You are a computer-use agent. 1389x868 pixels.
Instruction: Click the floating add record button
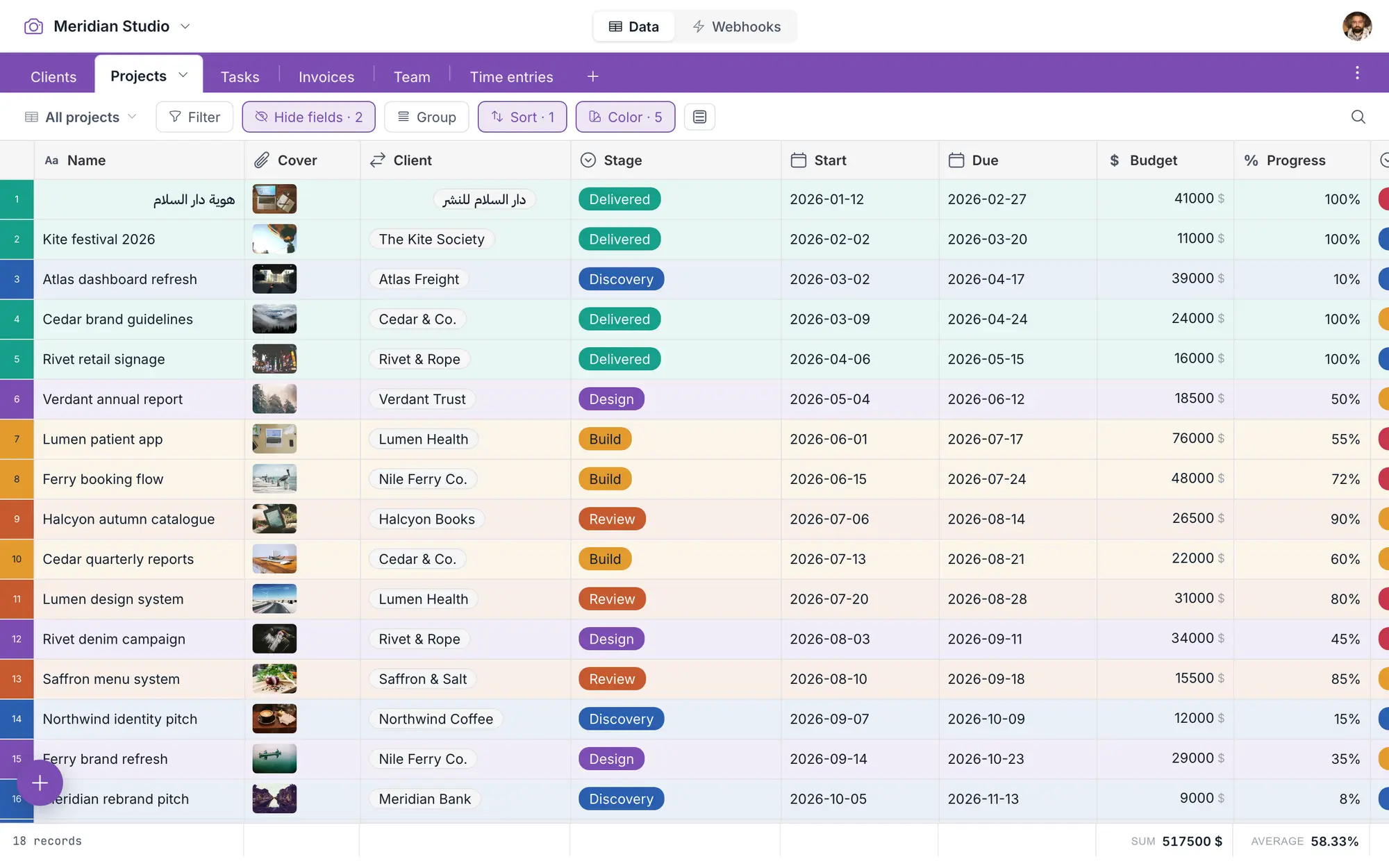[40, 783]
